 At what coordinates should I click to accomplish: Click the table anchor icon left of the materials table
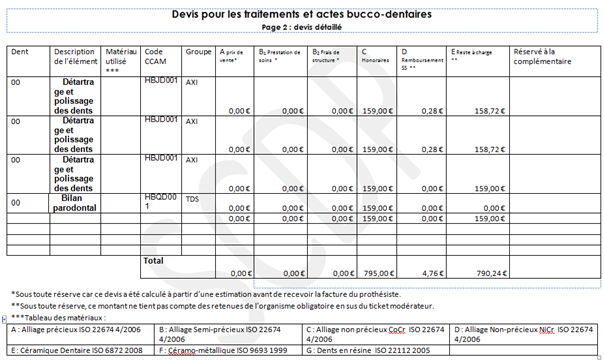(x=4, y=319)
